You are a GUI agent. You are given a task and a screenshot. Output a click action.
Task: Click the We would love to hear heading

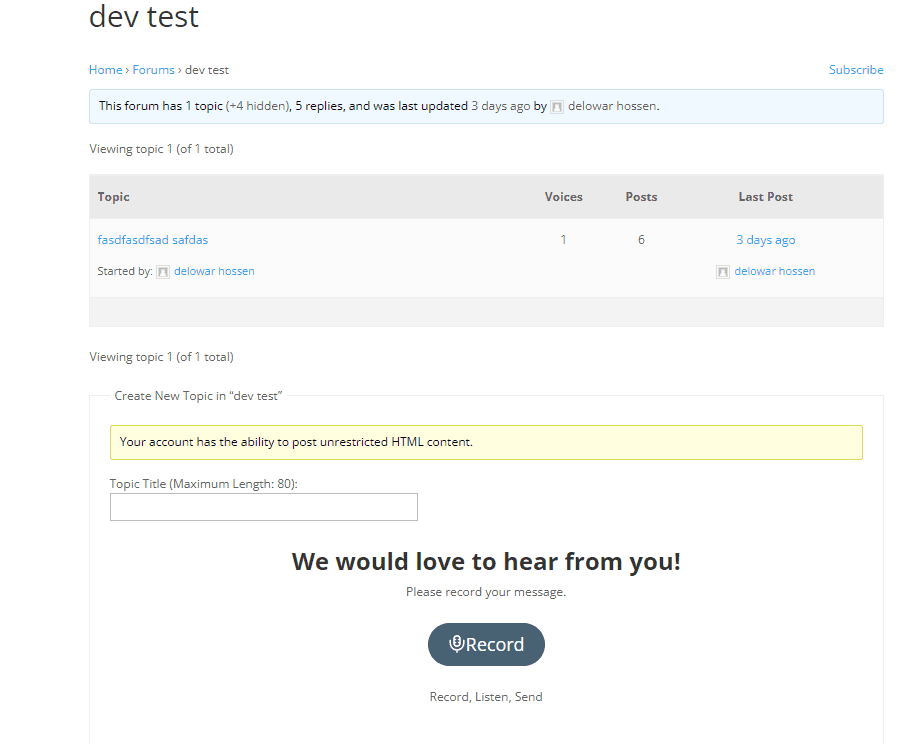pyautogui.click(x=486, y=561)
